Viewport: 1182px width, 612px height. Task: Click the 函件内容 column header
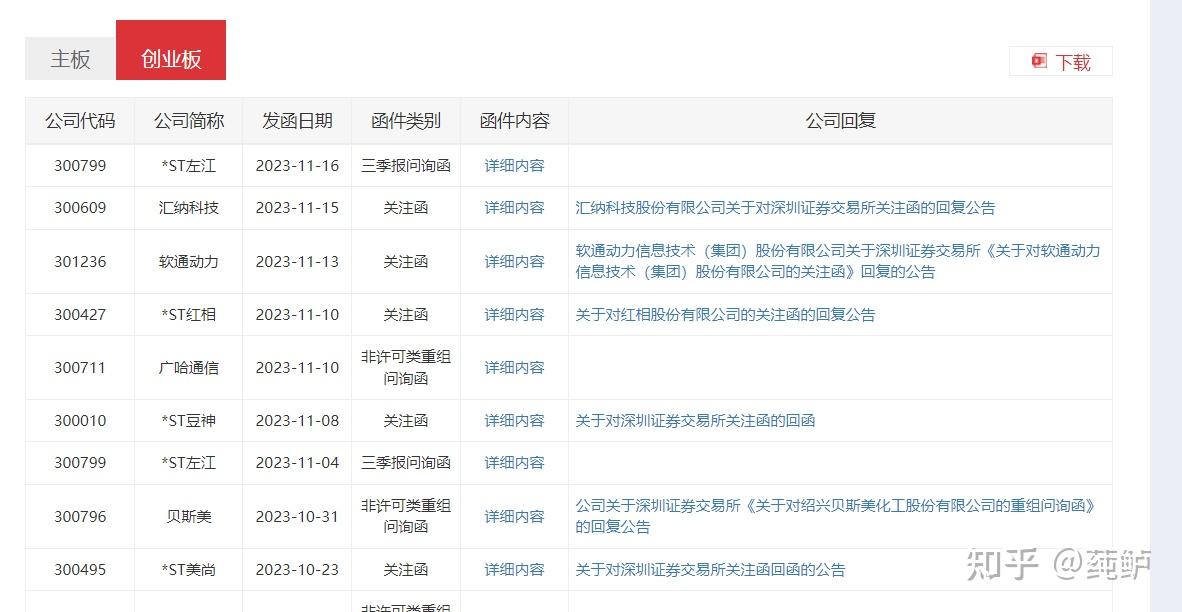[x=514, y=121]
